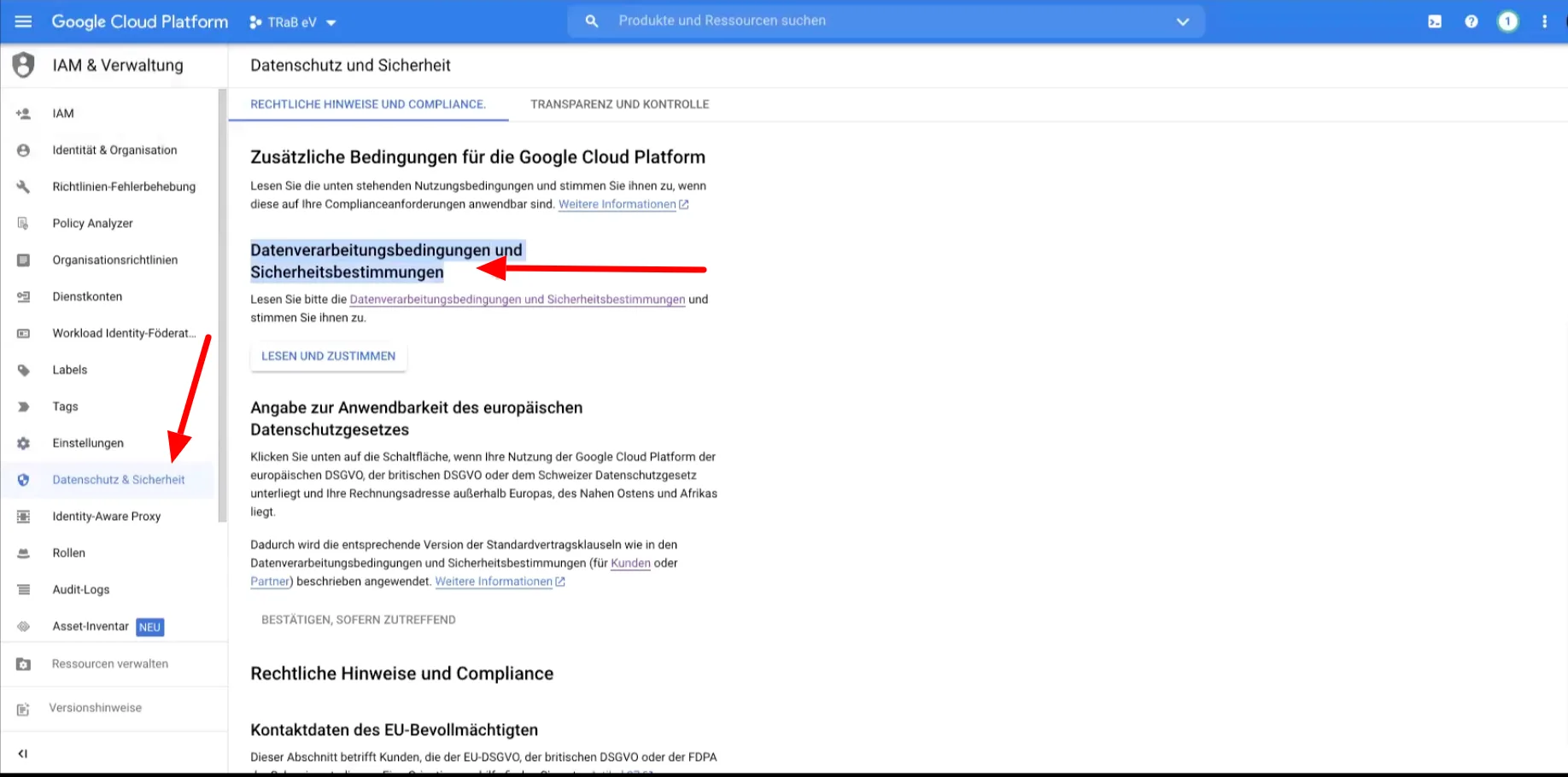The height and width of the screenshot is (777, 1568).
Task: Click into Produkte und Ressourcen search field
Action: pyautogui.click(x=888, y=20)
